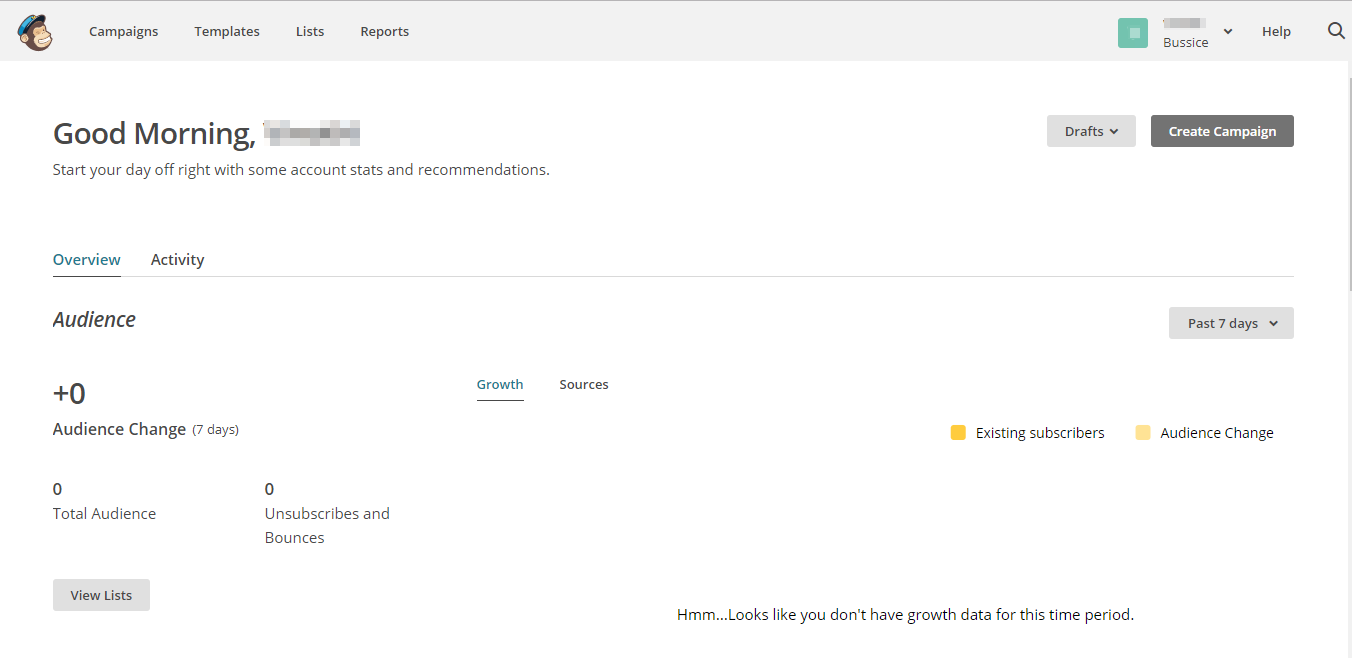Click the Audience Change (7 days) label

pos(146,429)
